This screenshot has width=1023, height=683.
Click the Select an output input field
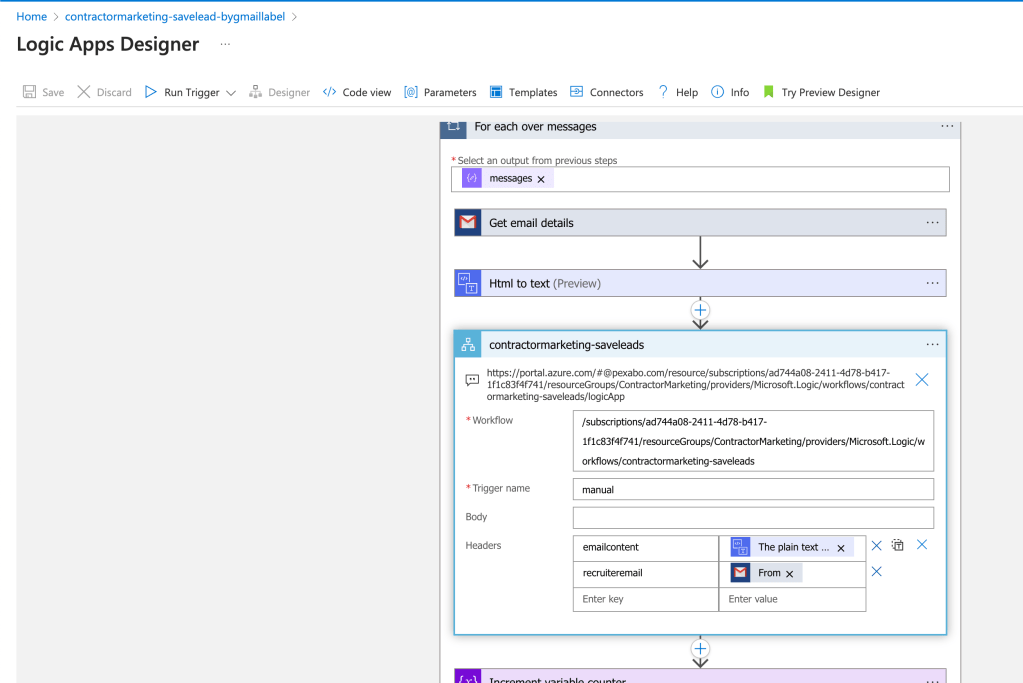point(700,179)
